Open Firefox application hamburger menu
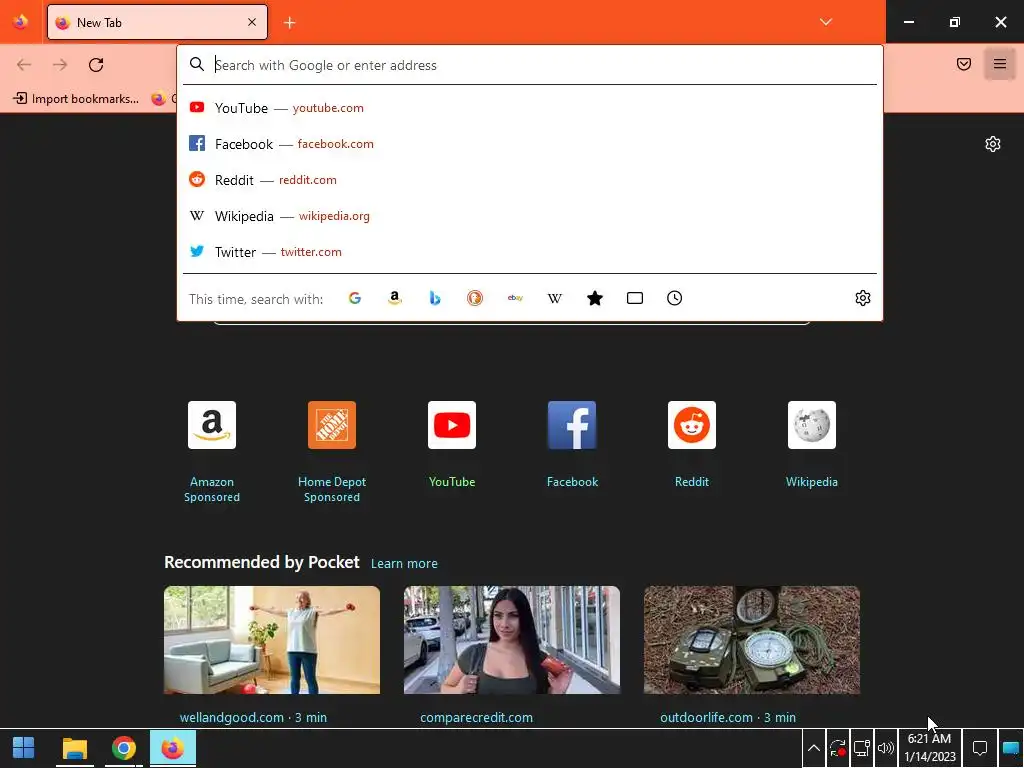 click(1000, 64)
